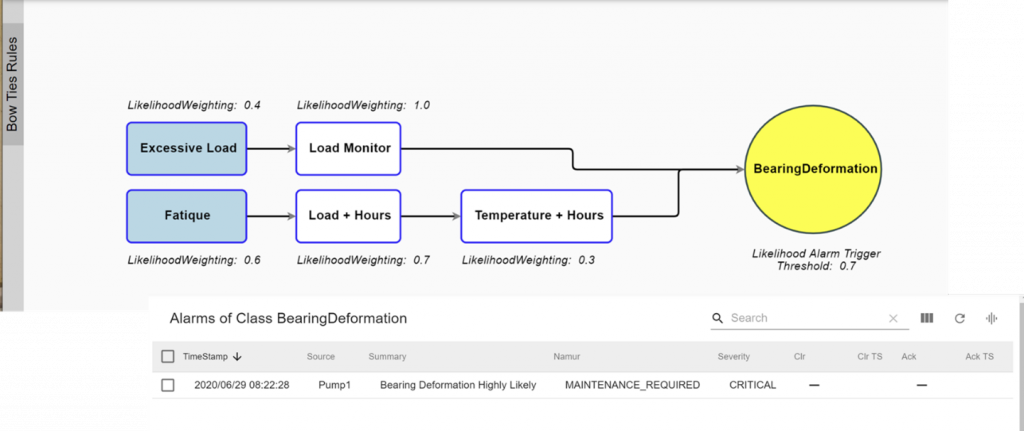Click the Clr TS column header
The height and width of the screenshot is (431, 1024).
(x=870, y=357)
